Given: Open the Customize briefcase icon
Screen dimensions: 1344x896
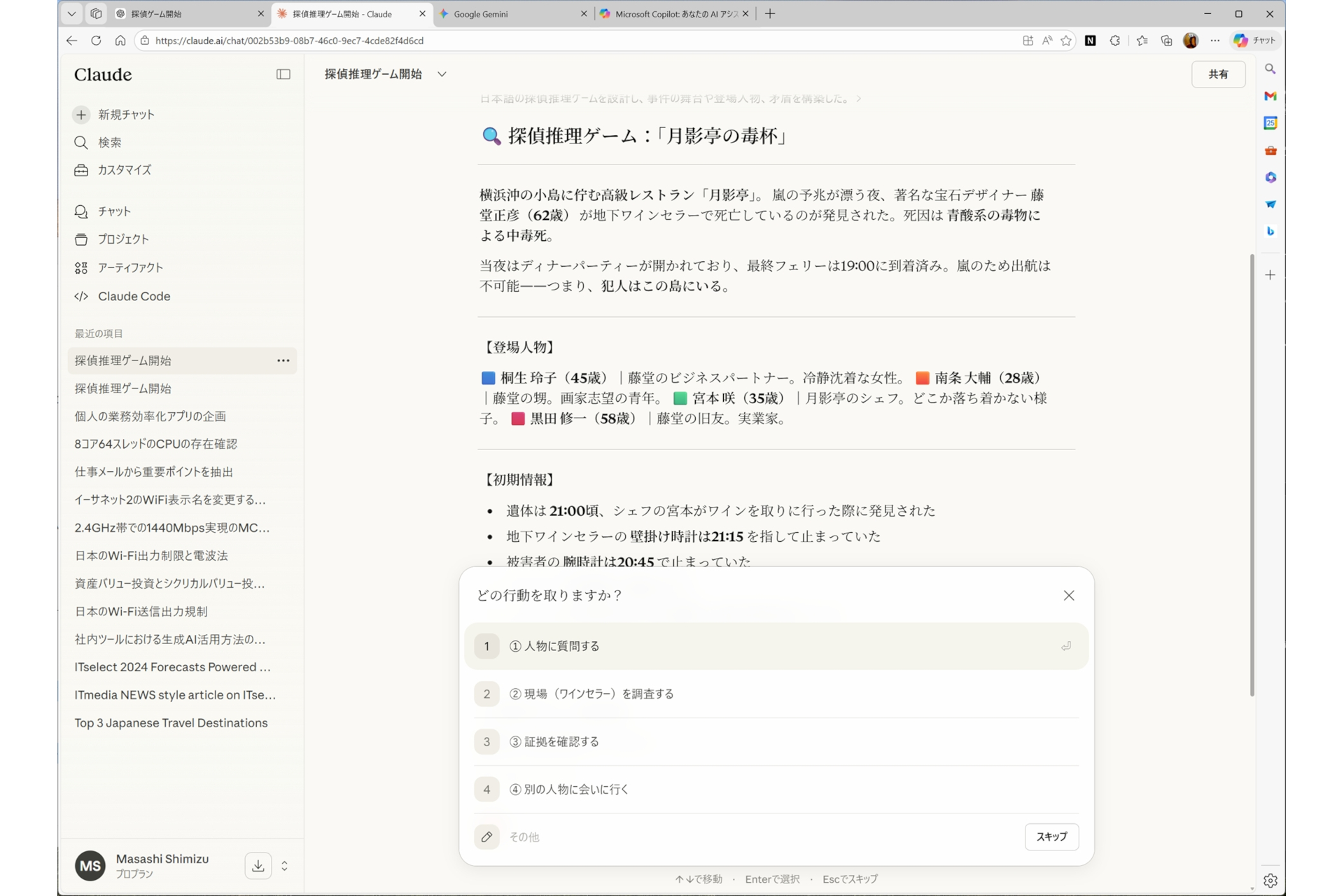Looking at the screenshot, I should tap(81, 170).
